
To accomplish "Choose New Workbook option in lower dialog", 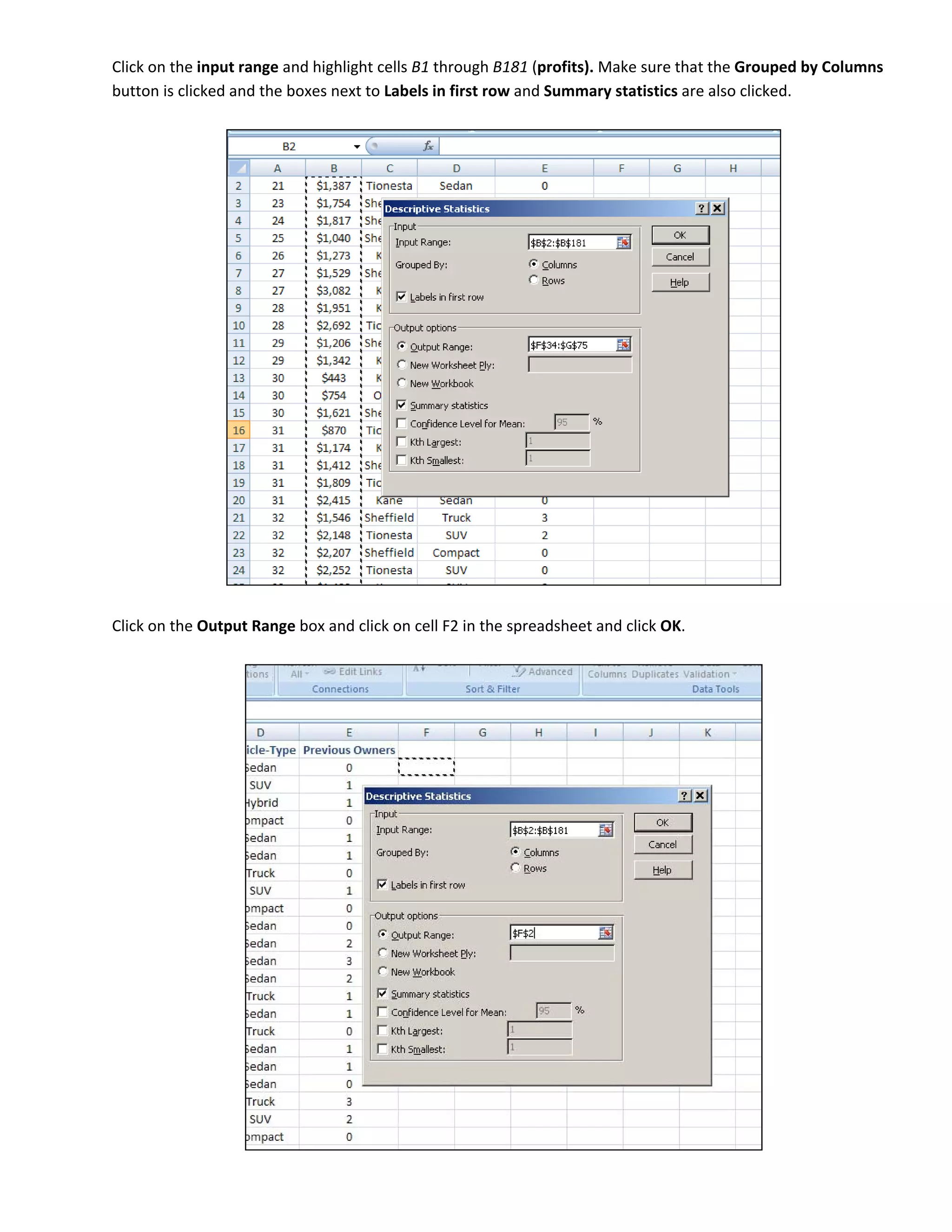I will click(383, 971).
